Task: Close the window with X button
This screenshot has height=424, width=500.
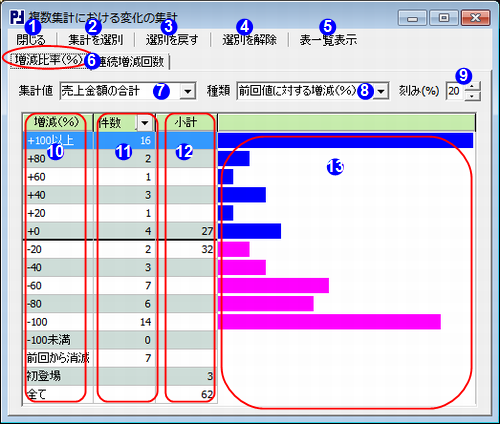Action: click(x=476, y=18)
